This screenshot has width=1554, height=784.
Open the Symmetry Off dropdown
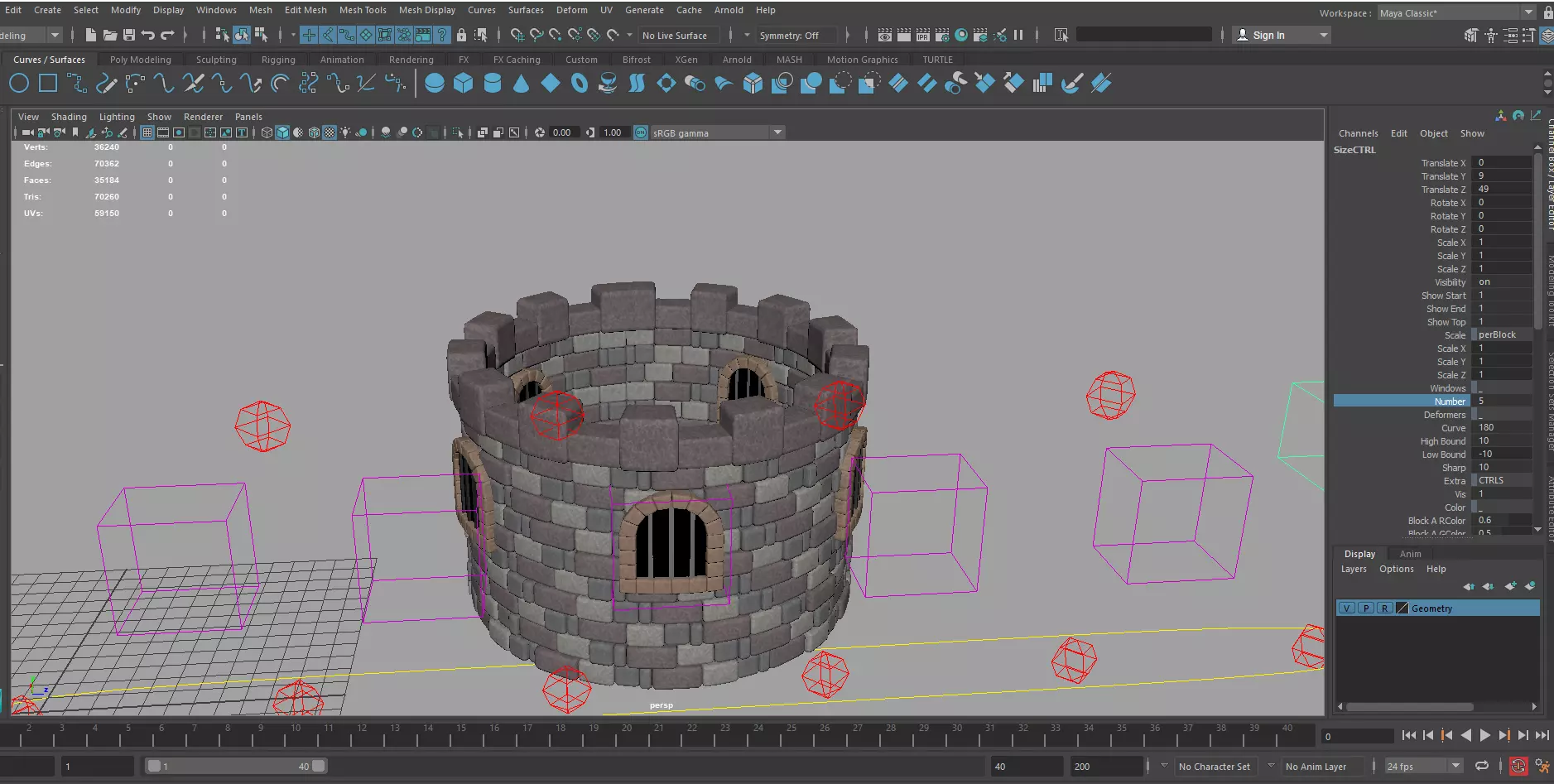tap(795, 36)
